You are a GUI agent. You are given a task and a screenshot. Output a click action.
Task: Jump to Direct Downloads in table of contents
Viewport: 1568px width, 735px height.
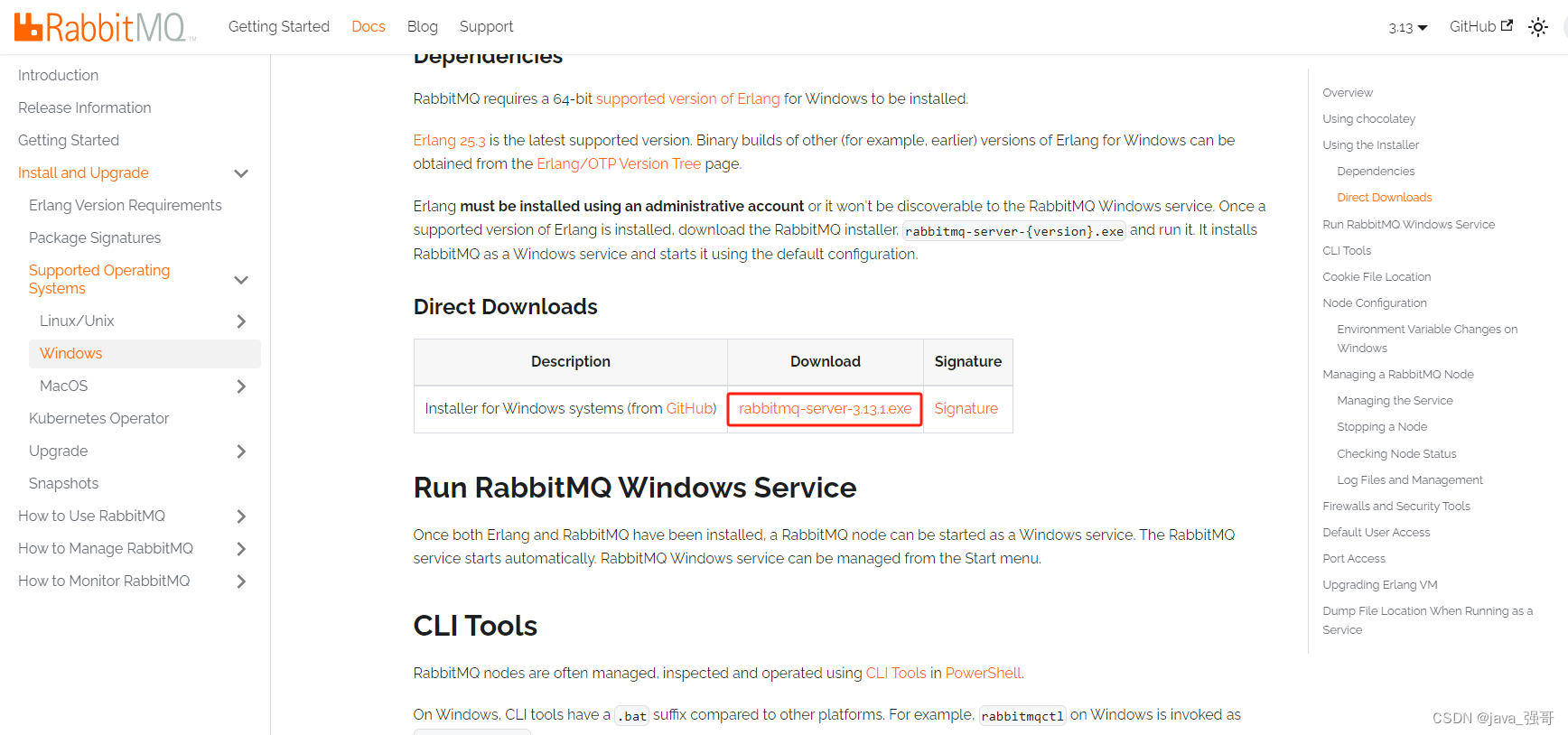coord(1384,197)
